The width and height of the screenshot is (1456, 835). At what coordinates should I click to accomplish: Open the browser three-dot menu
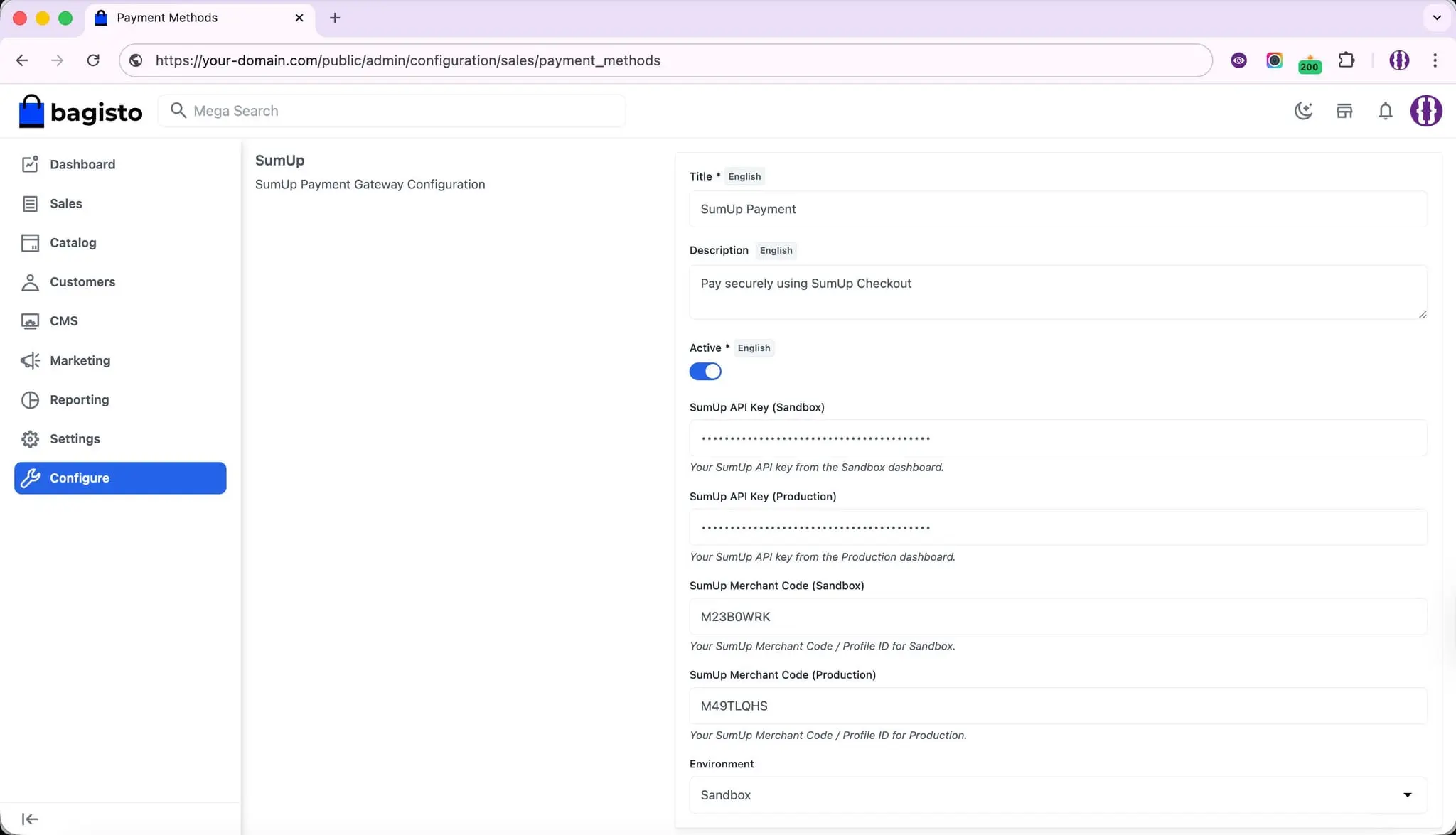tap(1435, 60)
